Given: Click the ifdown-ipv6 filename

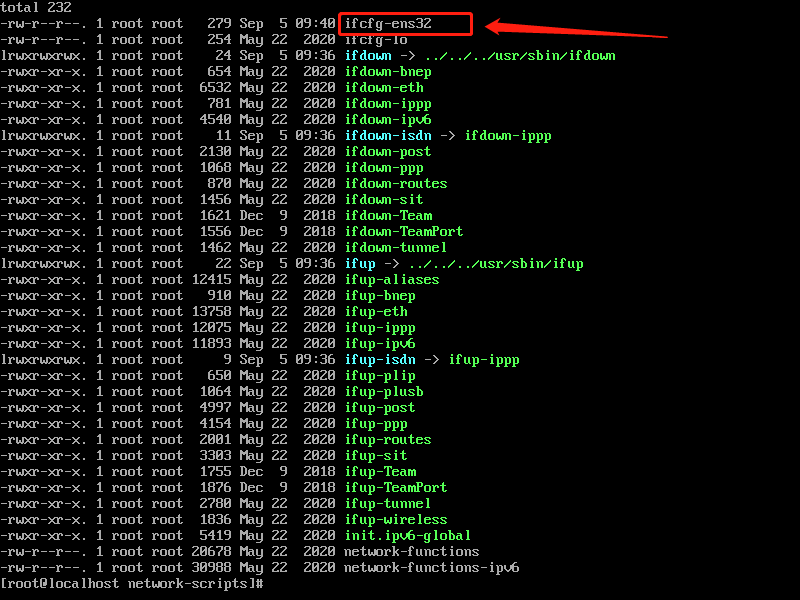Looking at the screenshot, I should click(388, 120).
